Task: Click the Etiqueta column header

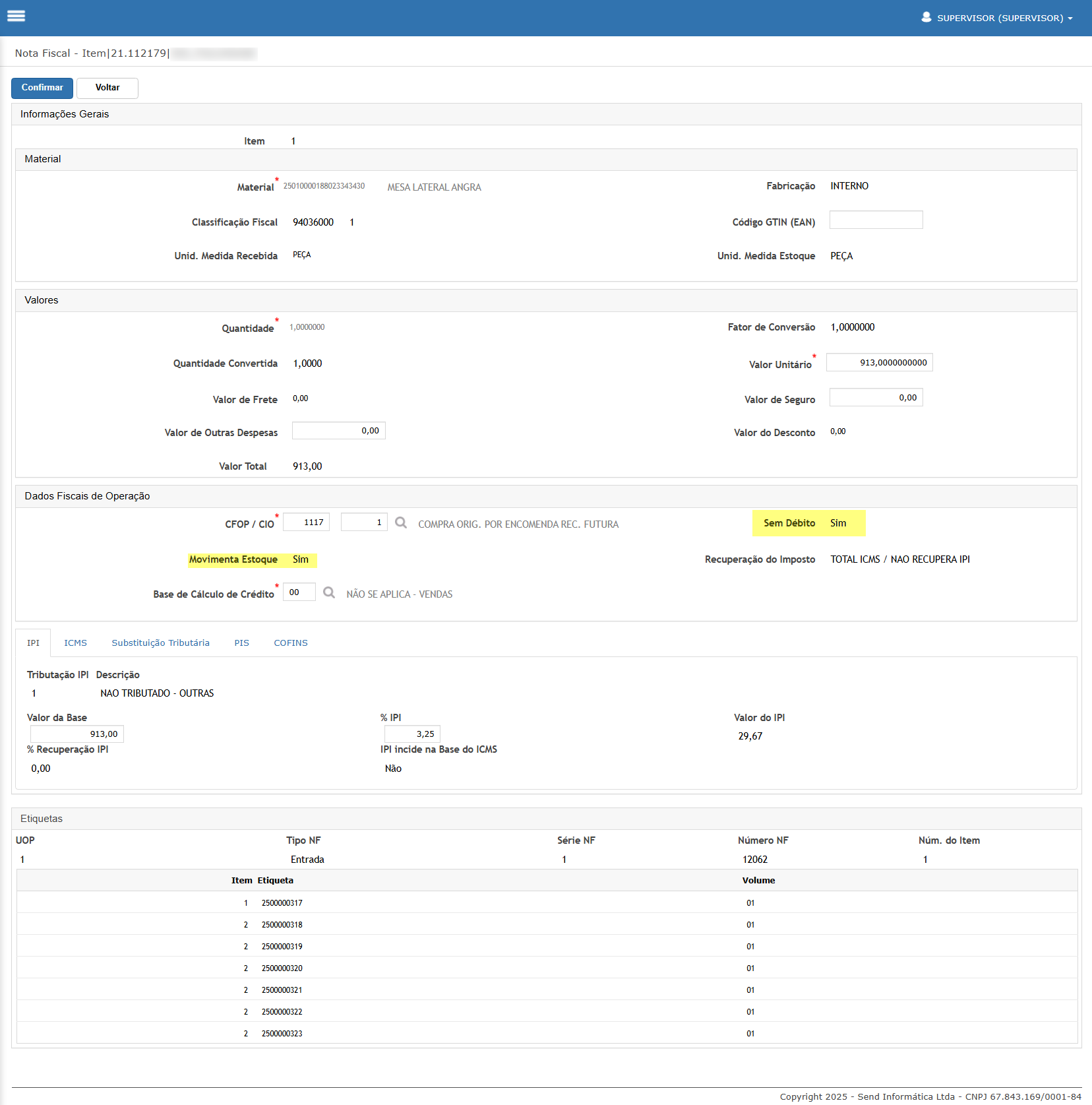Action: (x=276, y=881)
